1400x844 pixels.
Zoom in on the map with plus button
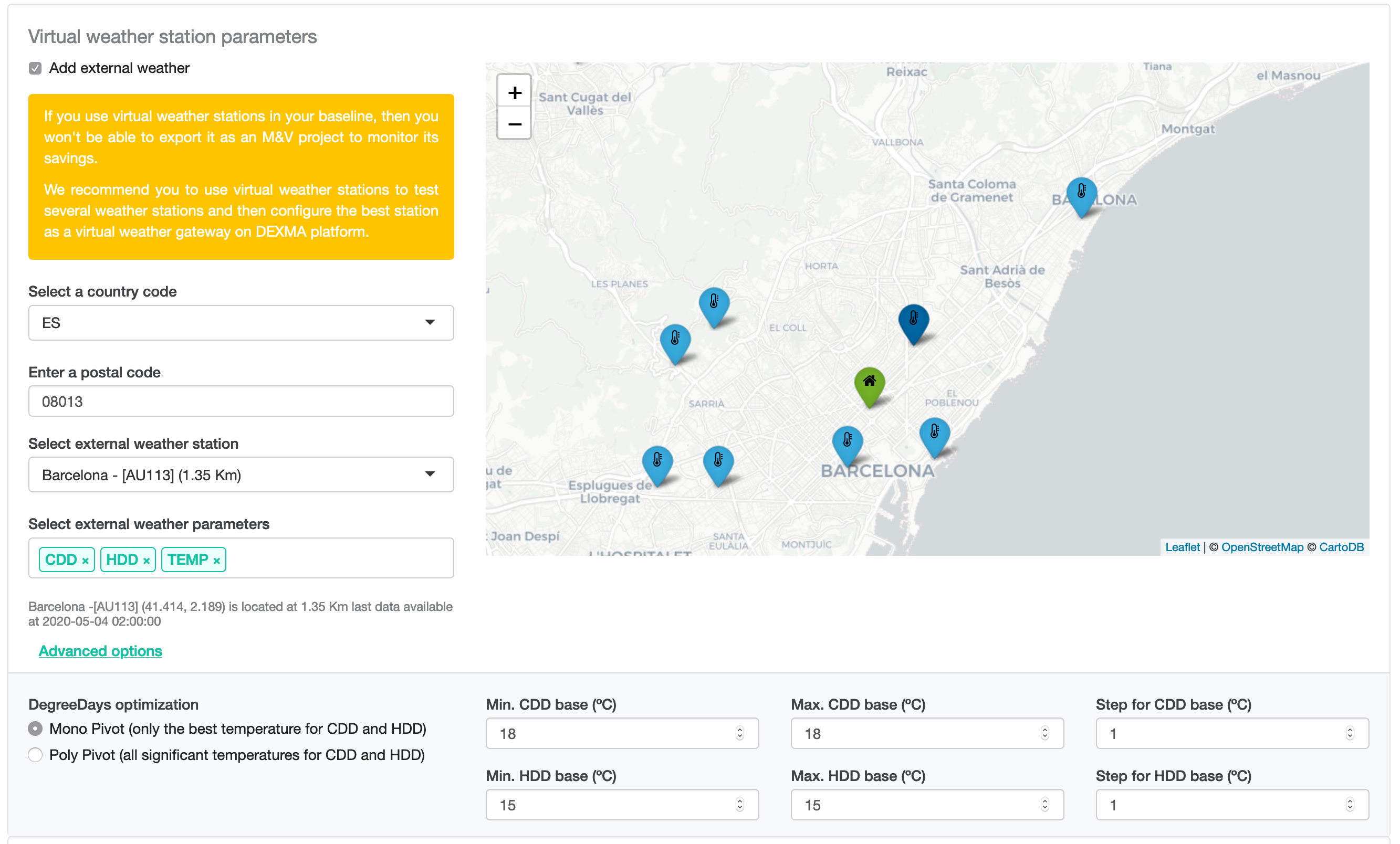click(514, 91)
